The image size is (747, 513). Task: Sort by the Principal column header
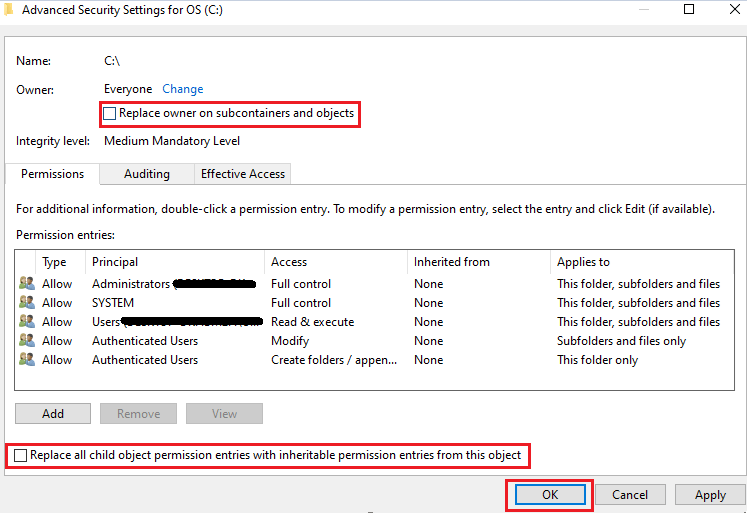[x=174, y=262]
